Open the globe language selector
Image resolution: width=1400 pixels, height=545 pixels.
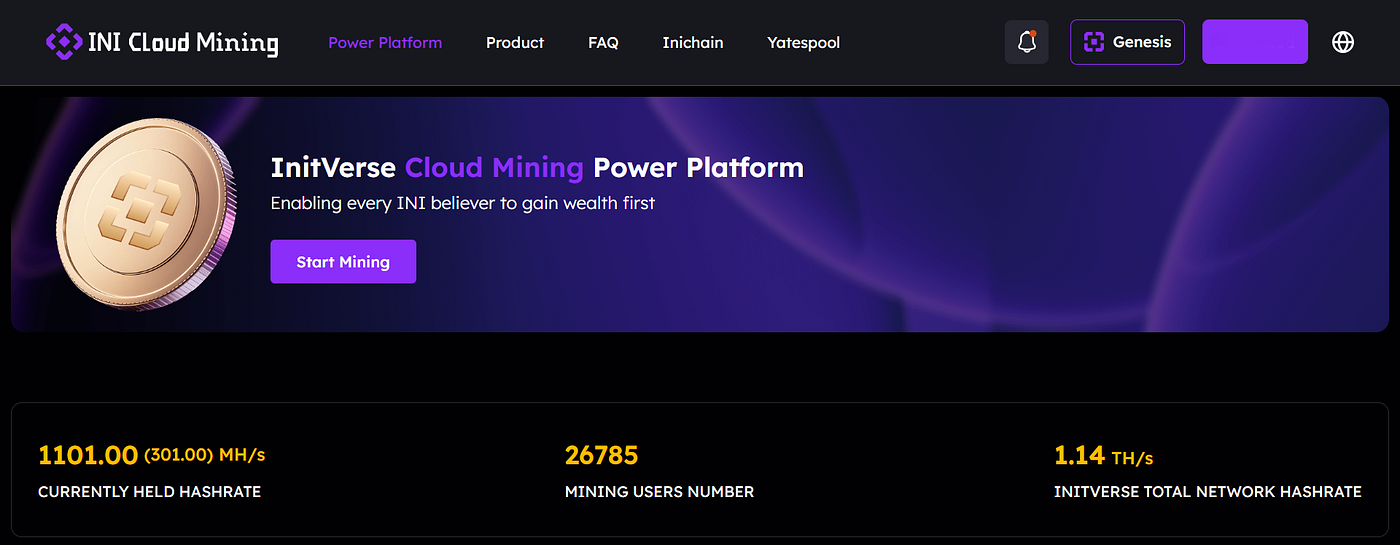1343,42
